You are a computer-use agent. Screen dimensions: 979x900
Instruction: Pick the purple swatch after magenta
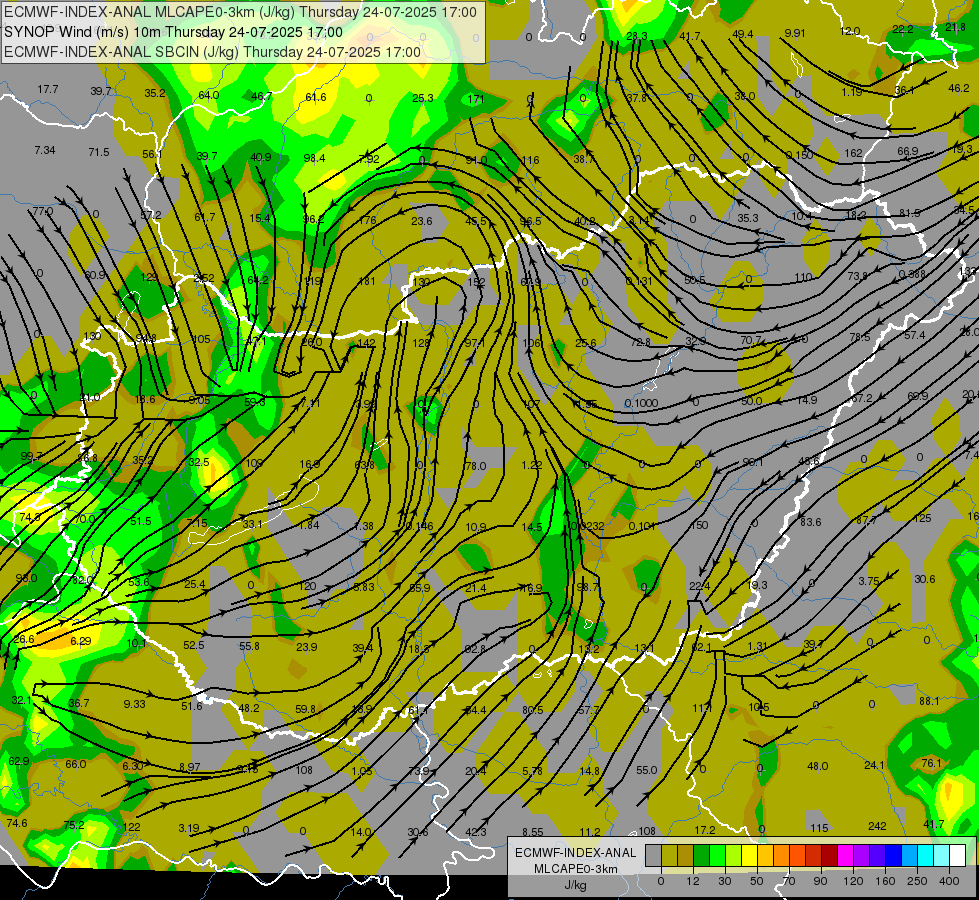pos(862,856)
